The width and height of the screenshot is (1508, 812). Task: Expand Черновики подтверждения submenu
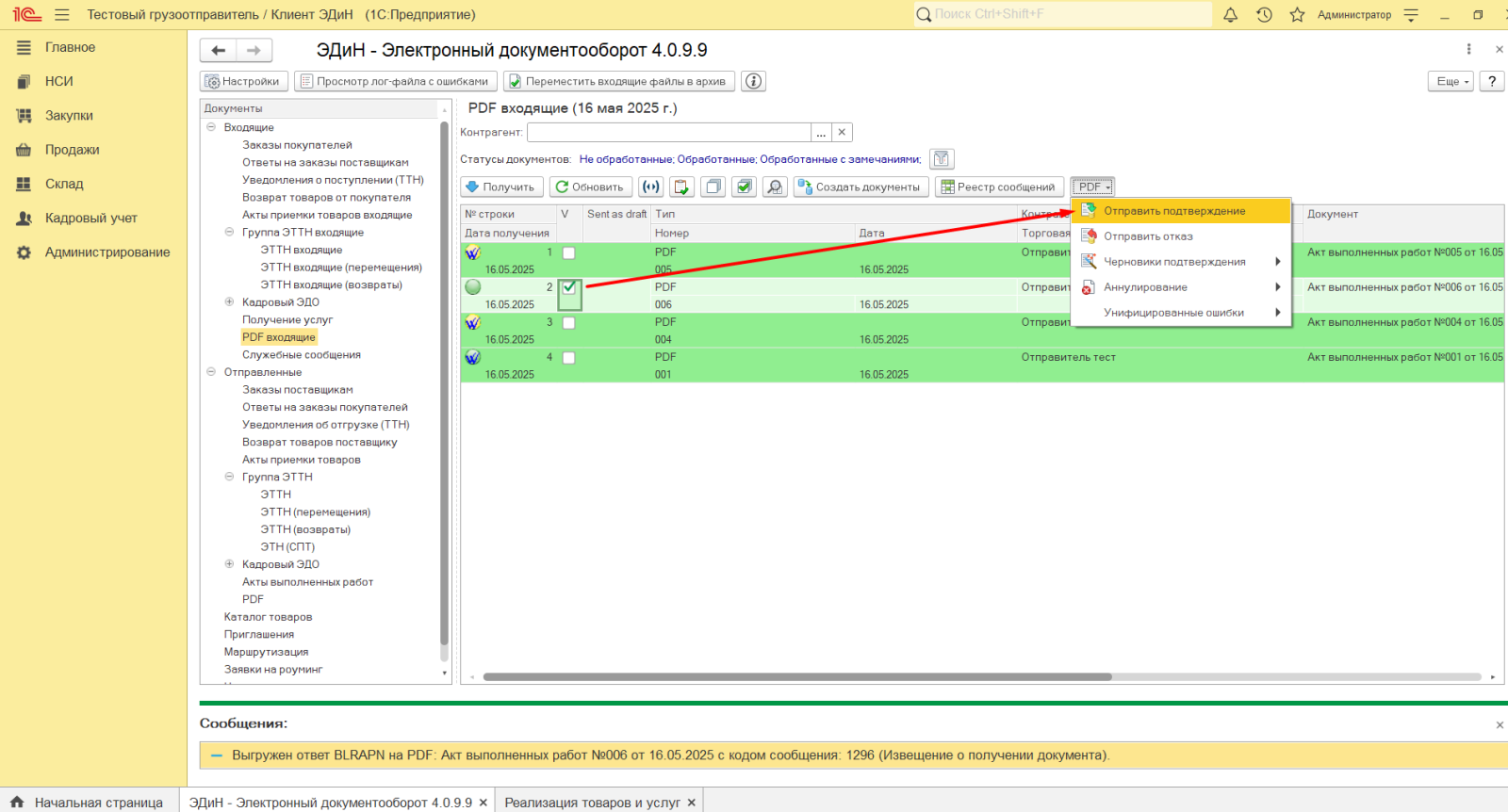coord(1182,262)
